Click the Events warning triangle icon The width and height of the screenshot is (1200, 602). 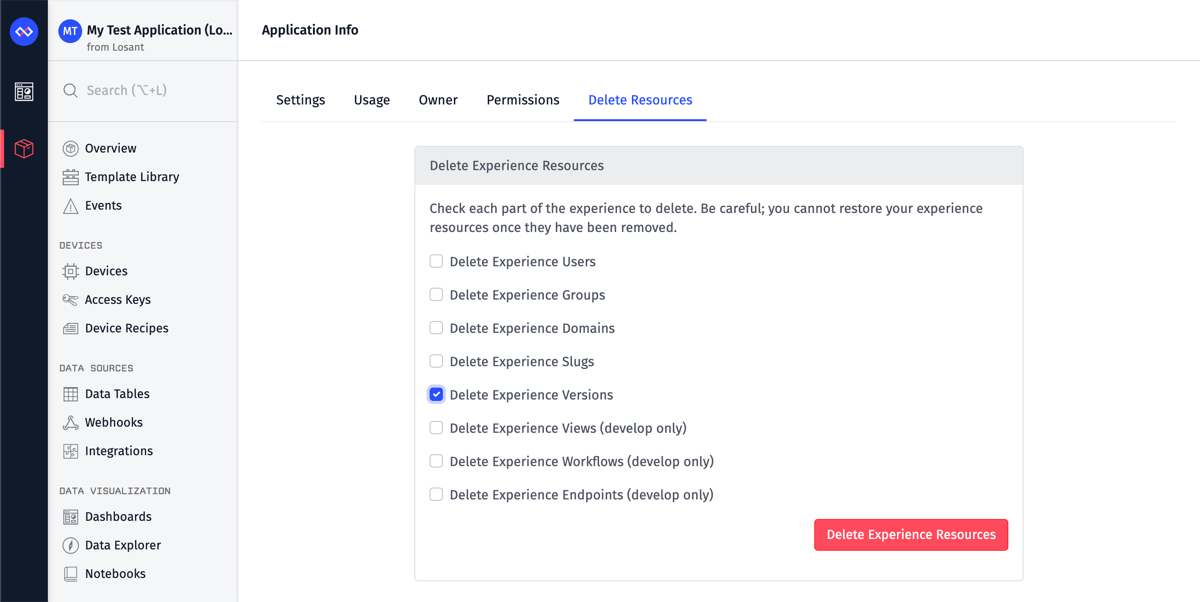coord(70,206)
